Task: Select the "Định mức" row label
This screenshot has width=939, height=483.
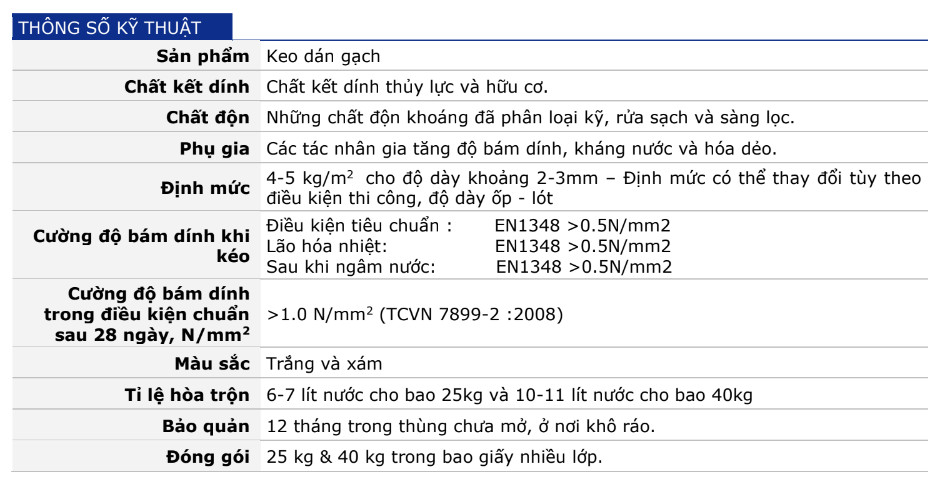Action: [205, 188]
